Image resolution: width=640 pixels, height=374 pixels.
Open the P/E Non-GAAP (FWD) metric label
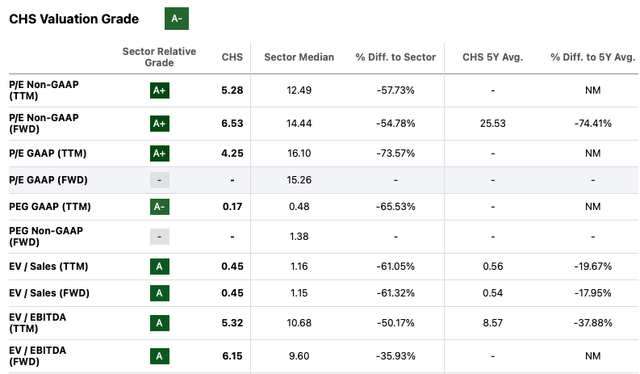[44, 123]
